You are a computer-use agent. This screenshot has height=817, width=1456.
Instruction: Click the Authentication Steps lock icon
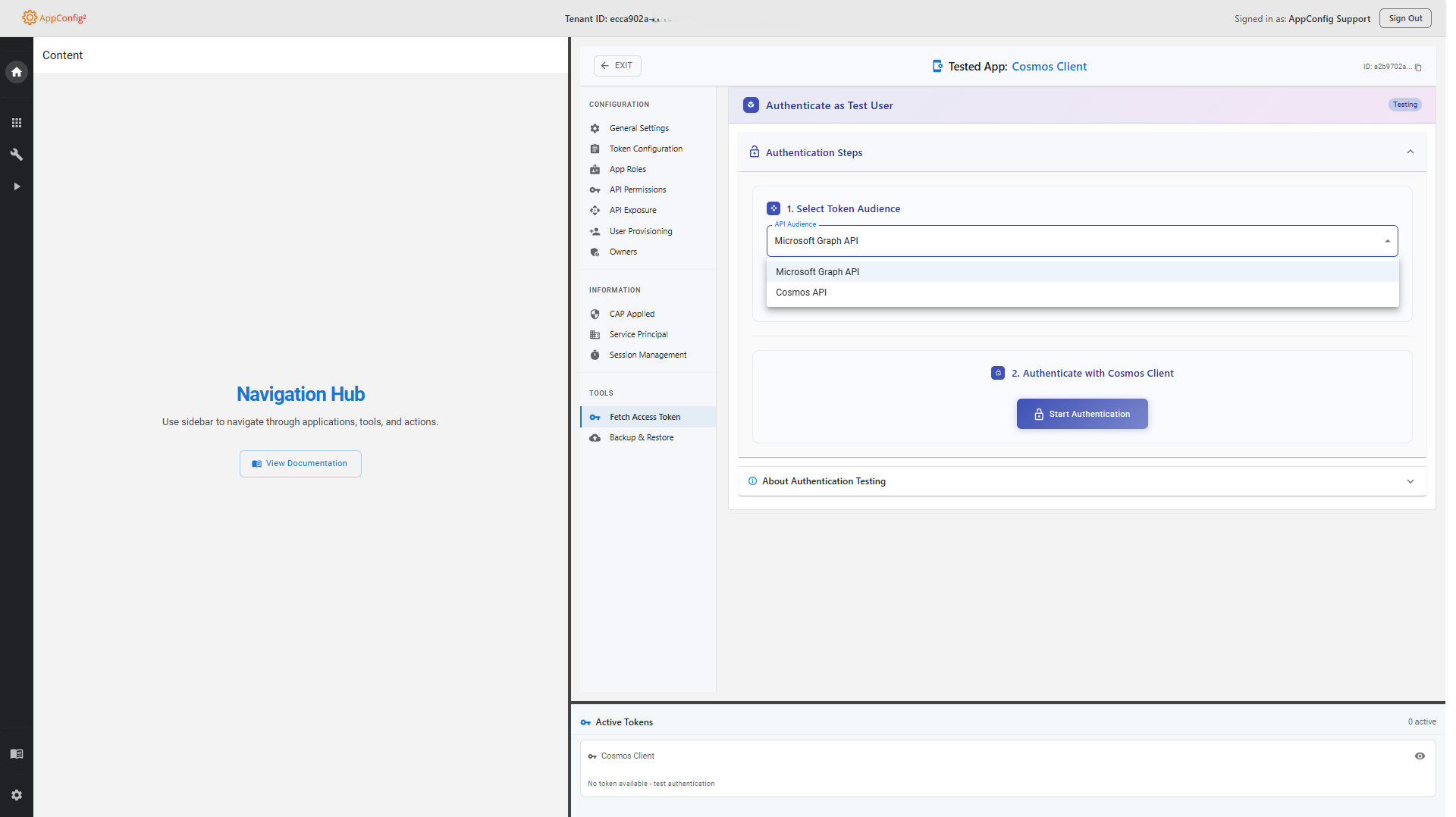pyautogui.click(x=755, y=152)
